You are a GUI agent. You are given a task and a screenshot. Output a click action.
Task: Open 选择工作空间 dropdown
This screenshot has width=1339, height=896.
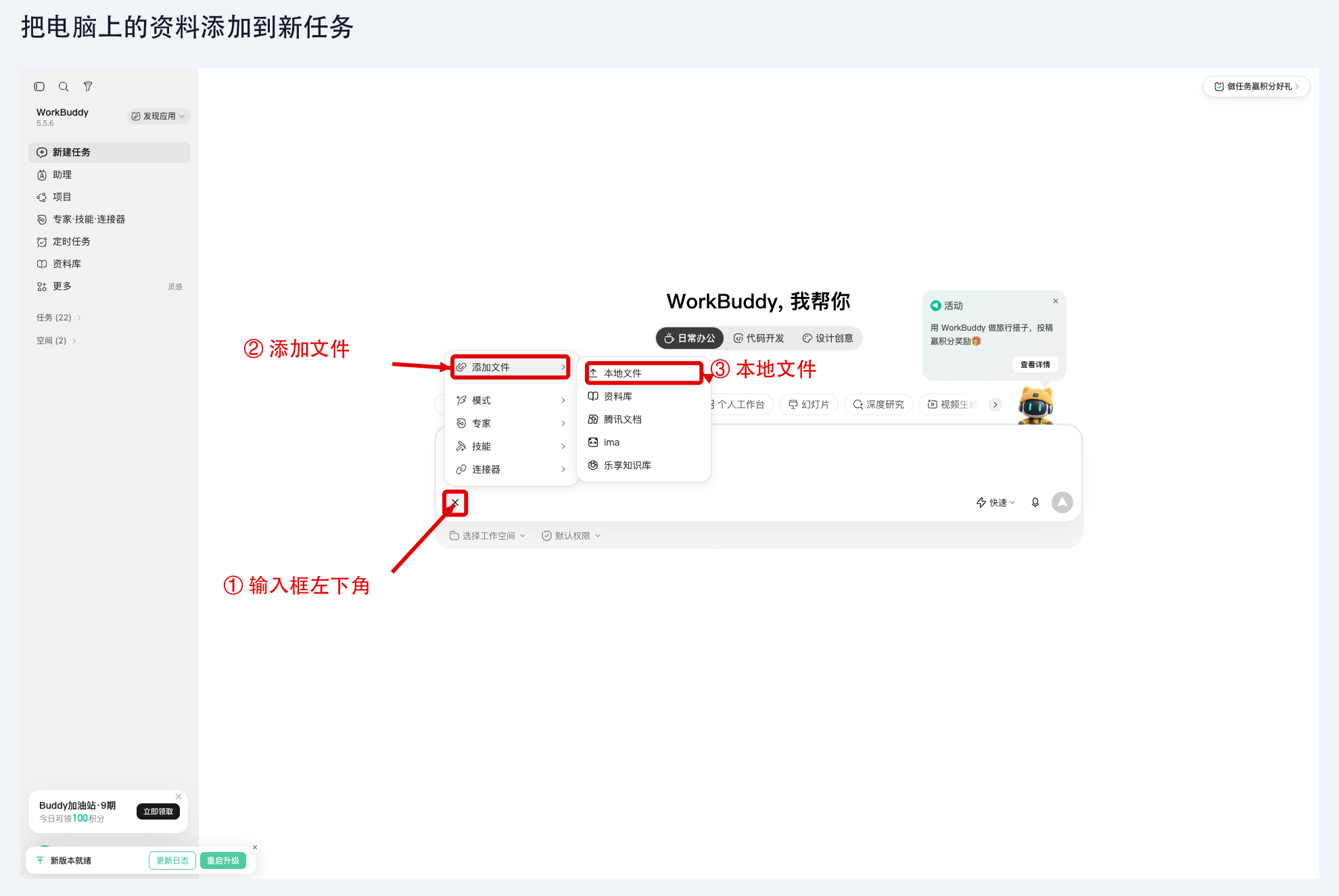tap(488, 536)
